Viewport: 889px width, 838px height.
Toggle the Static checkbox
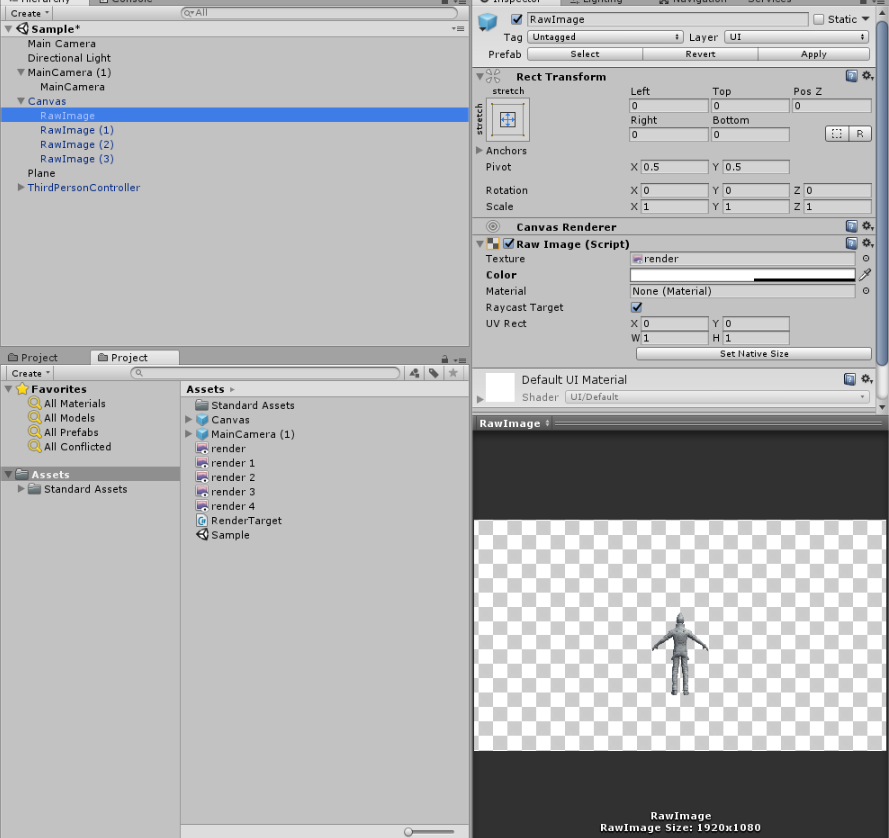click(818, 19)
